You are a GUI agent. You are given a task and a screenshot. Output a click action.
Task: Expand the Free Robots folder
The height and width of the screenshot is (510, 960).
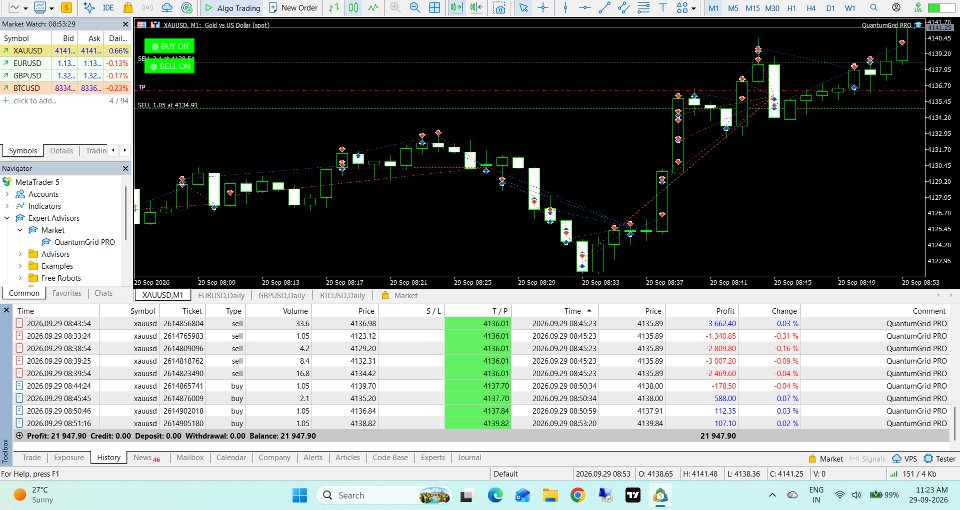(x=20, y=278)
